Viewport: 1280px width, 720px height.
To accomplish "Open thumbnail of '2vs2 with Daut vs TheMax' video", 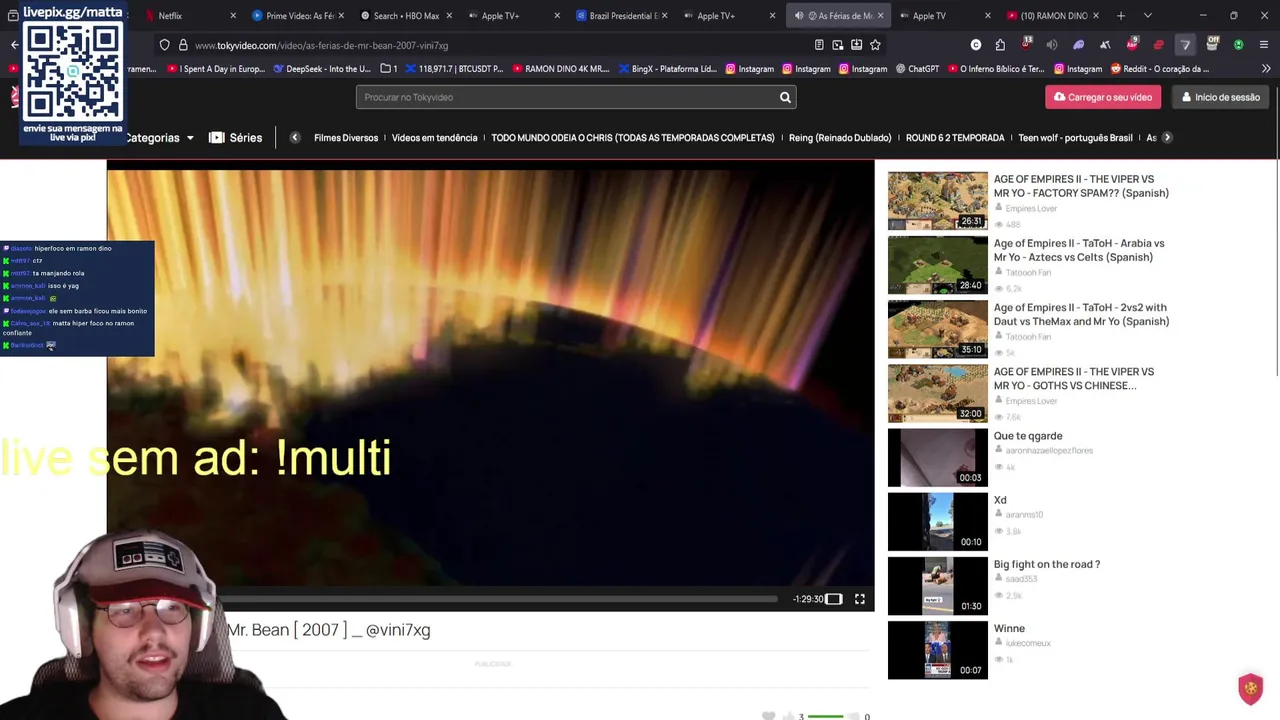I will tap(938, 329).
